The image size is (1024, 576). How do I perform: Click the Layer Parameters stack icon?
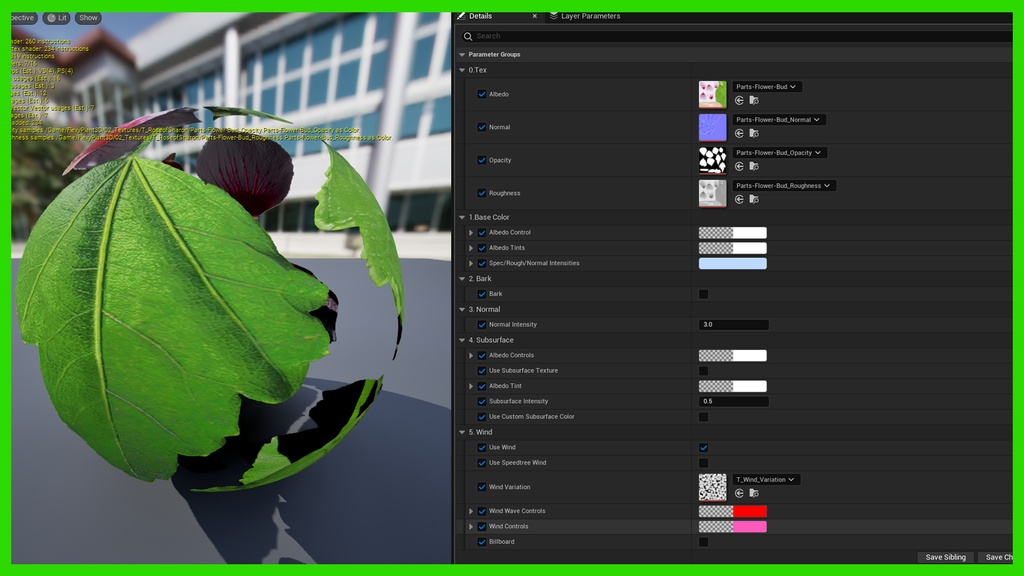[x=553, y=16]
